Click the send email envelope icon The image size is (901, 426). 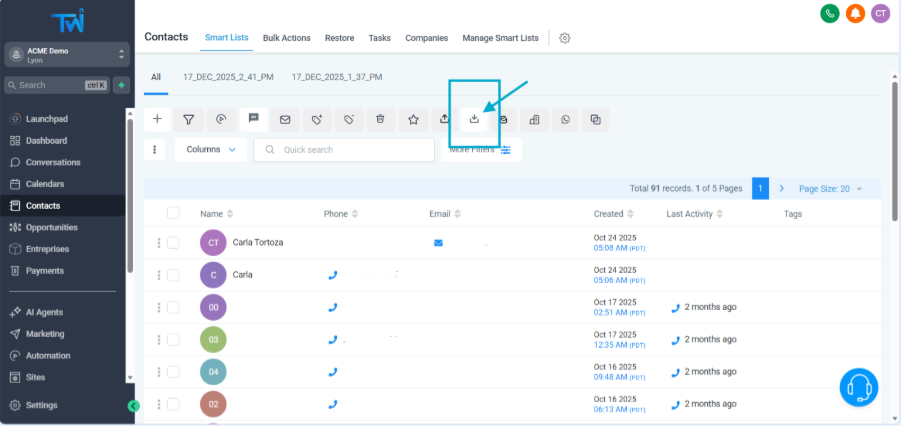[285, 119]
